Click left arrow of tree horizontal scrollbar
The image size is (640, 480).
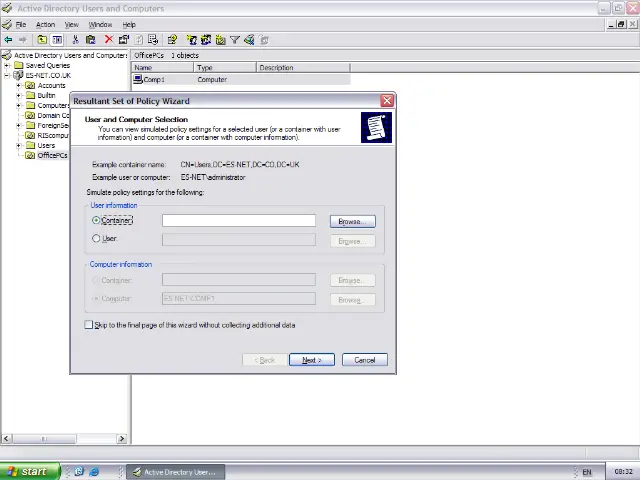[x=6, y=438]
